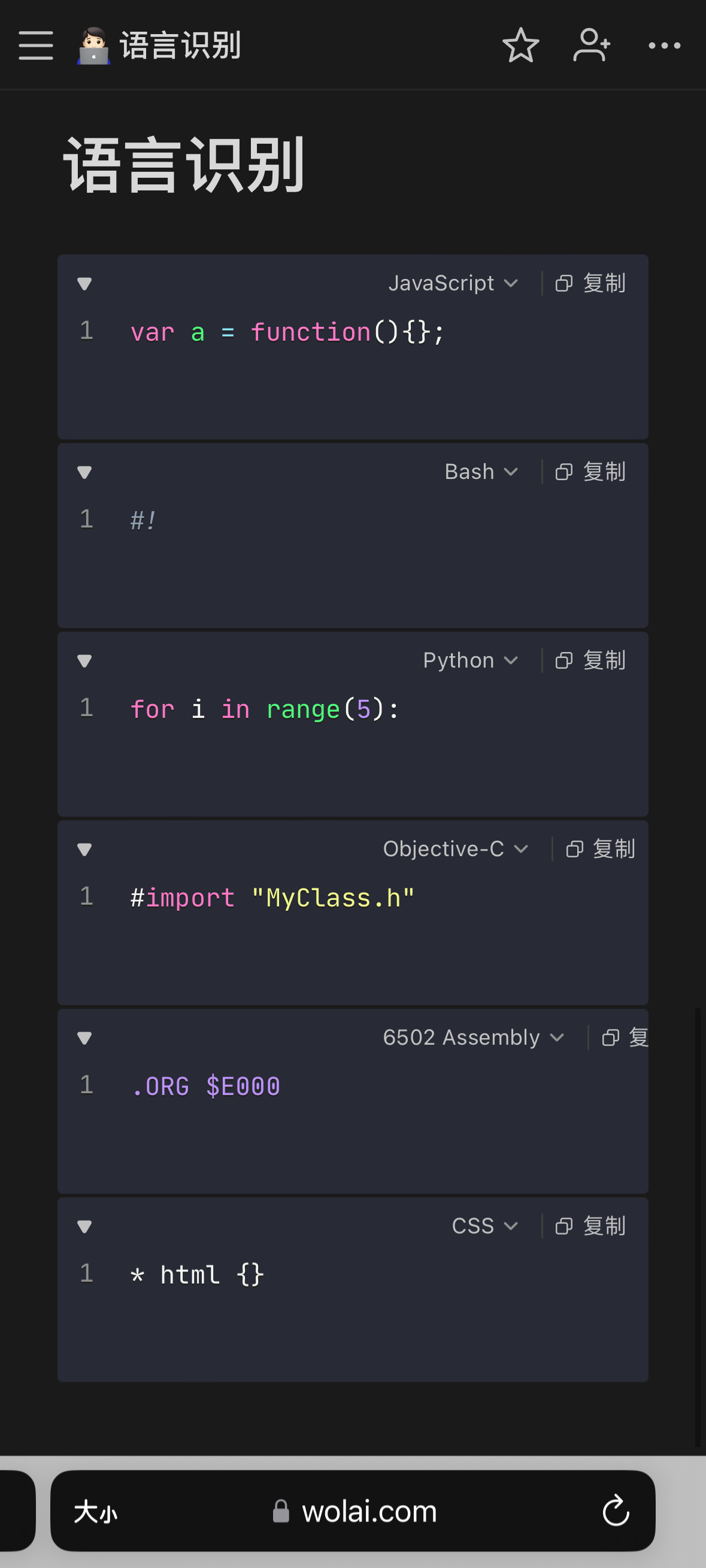The height and width of the screenshot is (1568, 706).
Task: Open the hamburger sidebar menu
Action: click(36, 46)
